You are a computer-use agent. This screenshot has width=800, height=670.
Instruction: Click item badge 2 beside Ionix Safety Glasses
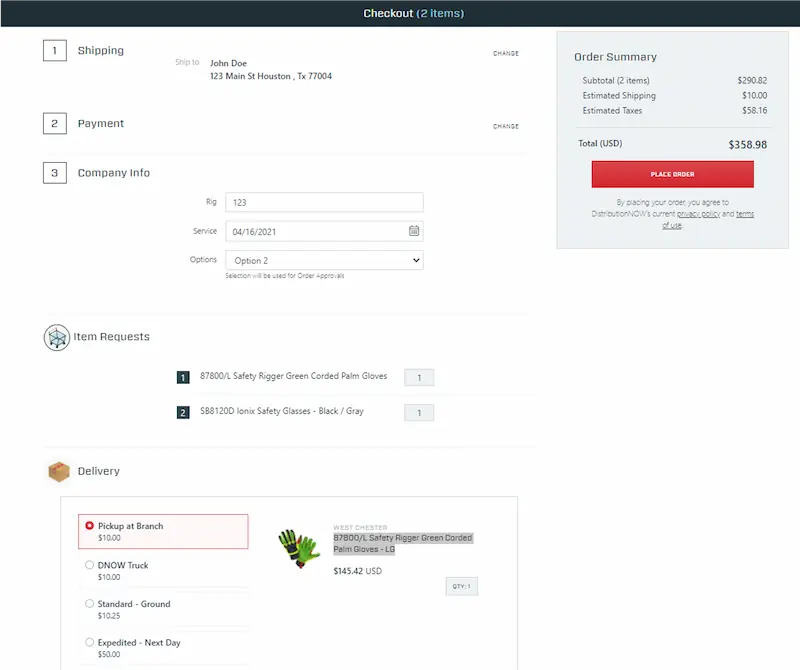(x=183, y=412)
